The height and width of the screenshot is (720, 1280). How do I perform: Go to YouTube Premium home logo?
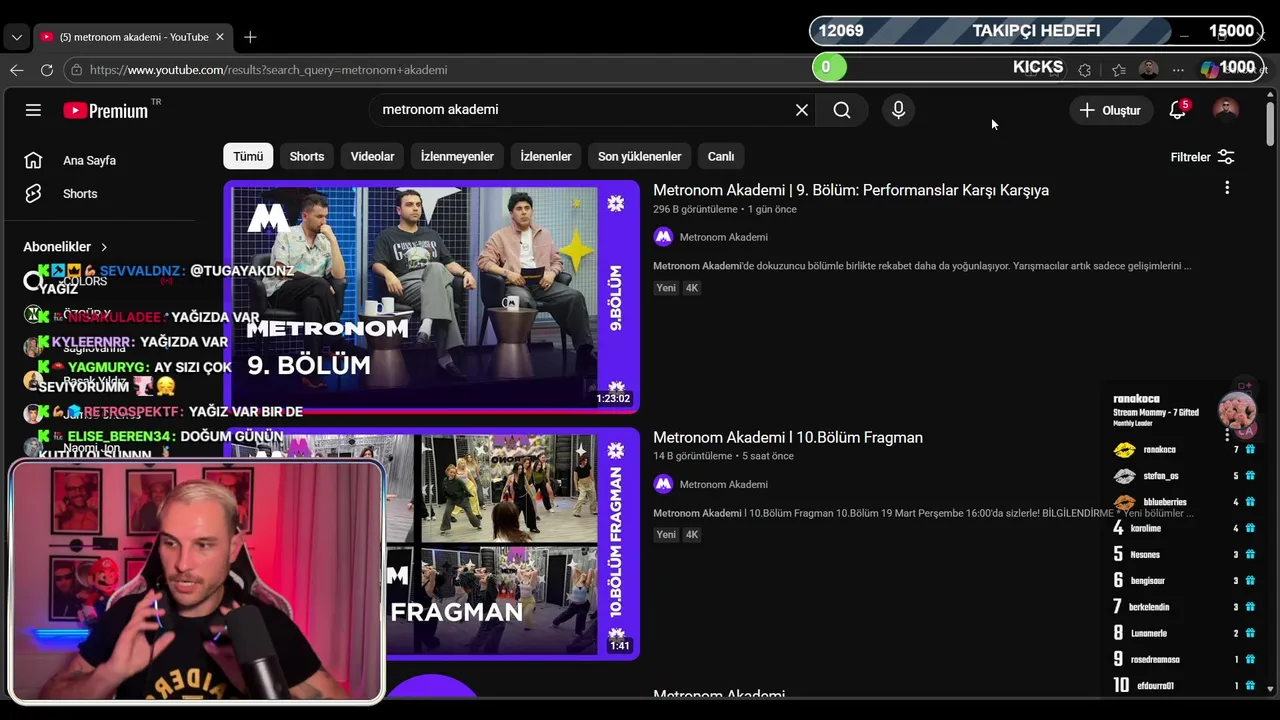pyautogui.click(x=105, y=110)
